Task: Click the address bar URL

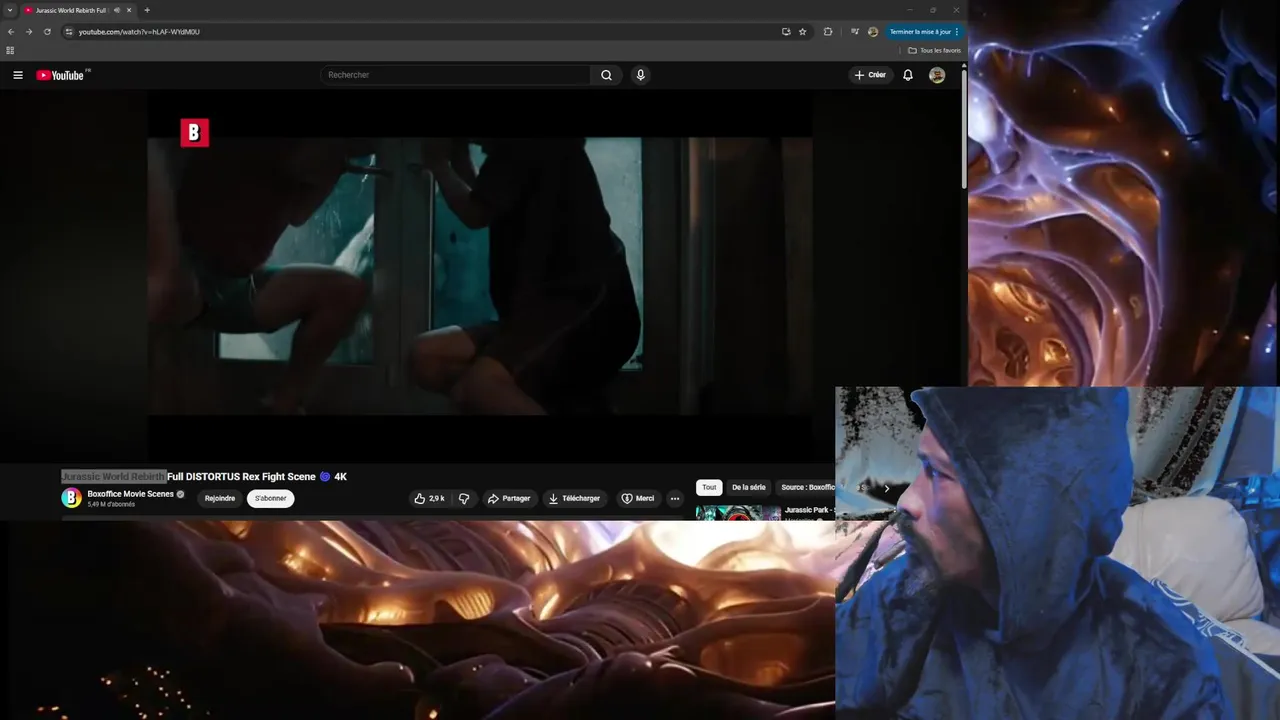Action: tap(139, 32)
